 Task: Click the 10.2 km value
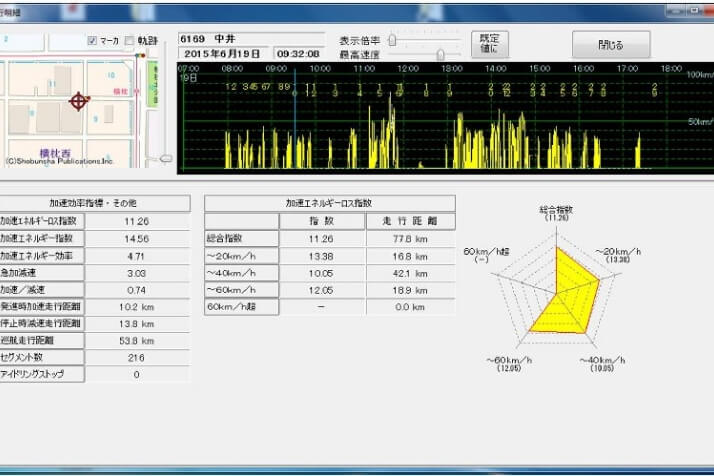[137, 307]
